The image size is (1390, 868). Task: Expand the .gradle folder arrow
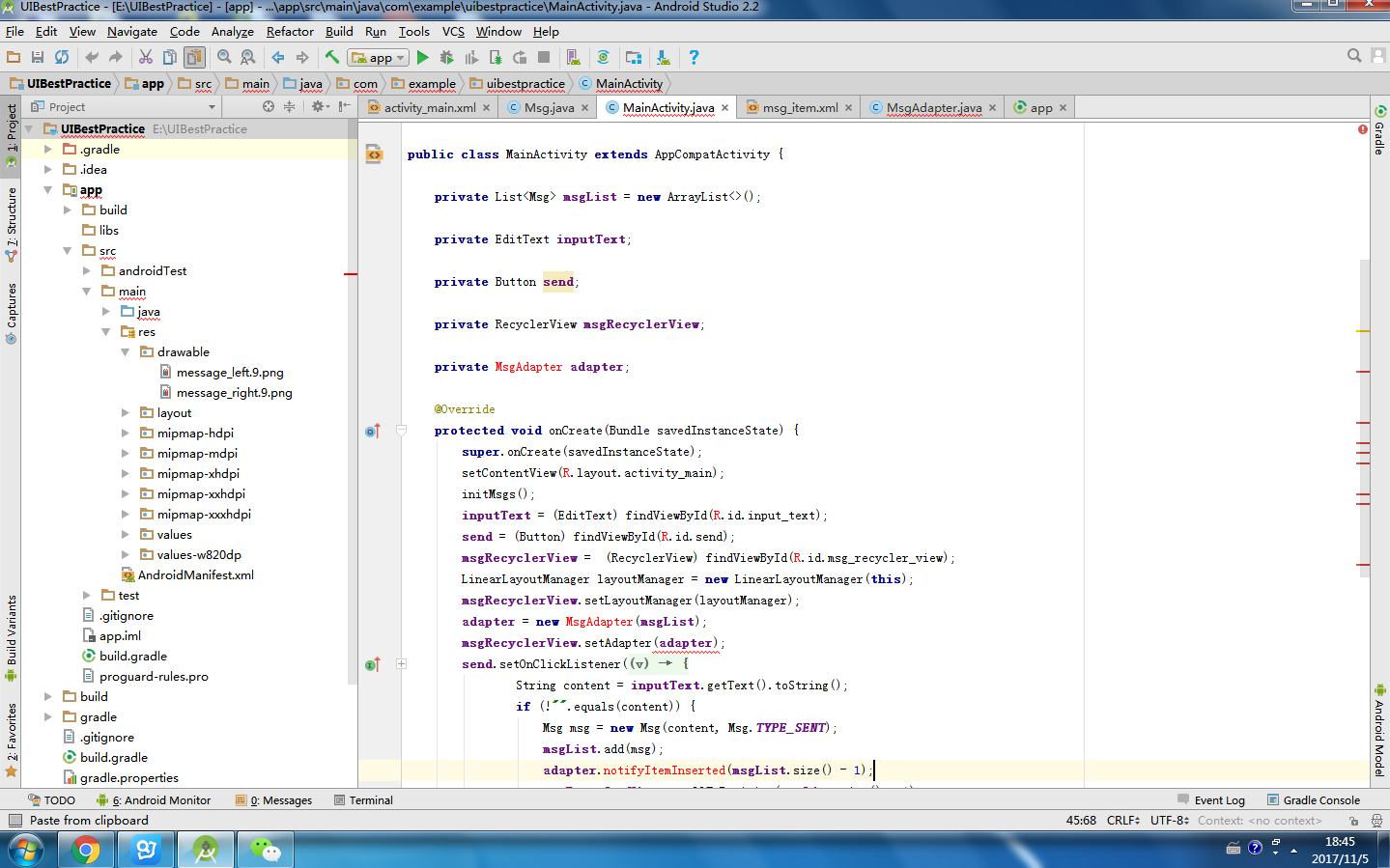[47, 150]
